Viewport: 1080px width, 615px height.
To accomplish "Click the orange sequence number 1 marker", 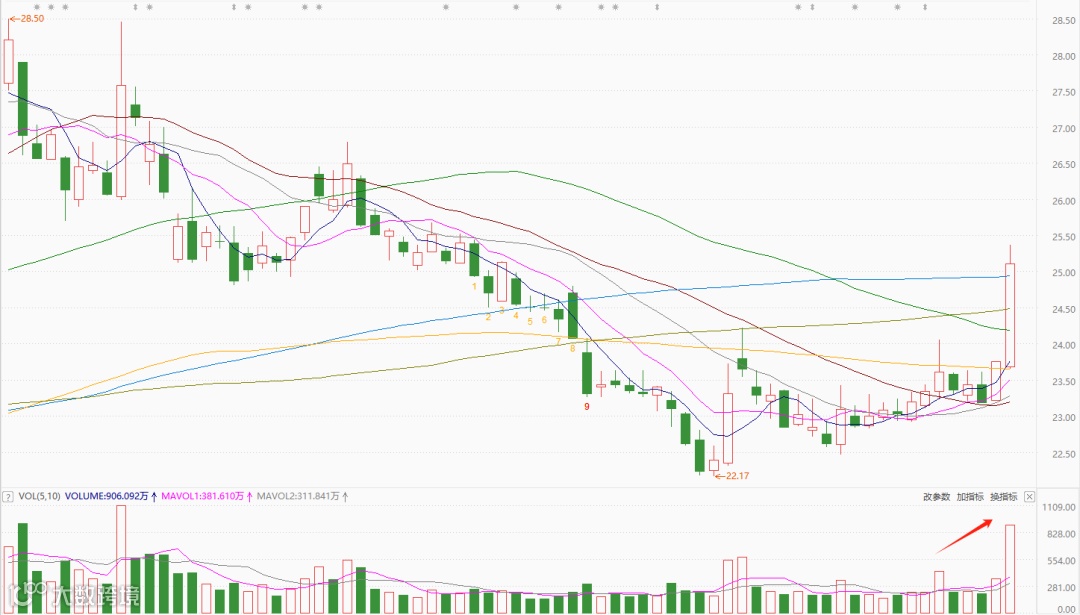I will click(x=474, y=285).
